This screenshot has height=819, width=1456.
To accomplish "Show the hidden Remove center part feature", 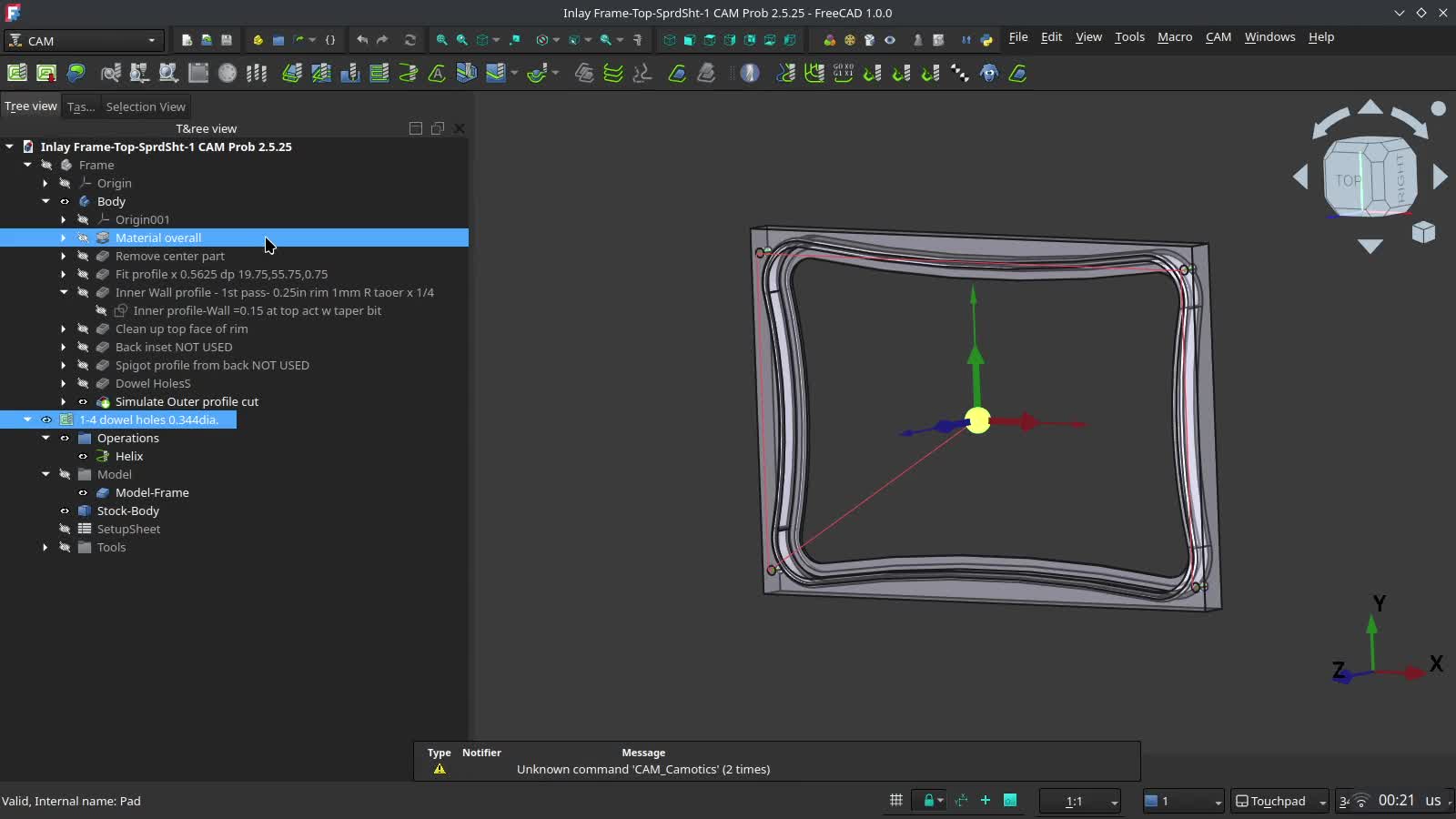I will [83, 256].
